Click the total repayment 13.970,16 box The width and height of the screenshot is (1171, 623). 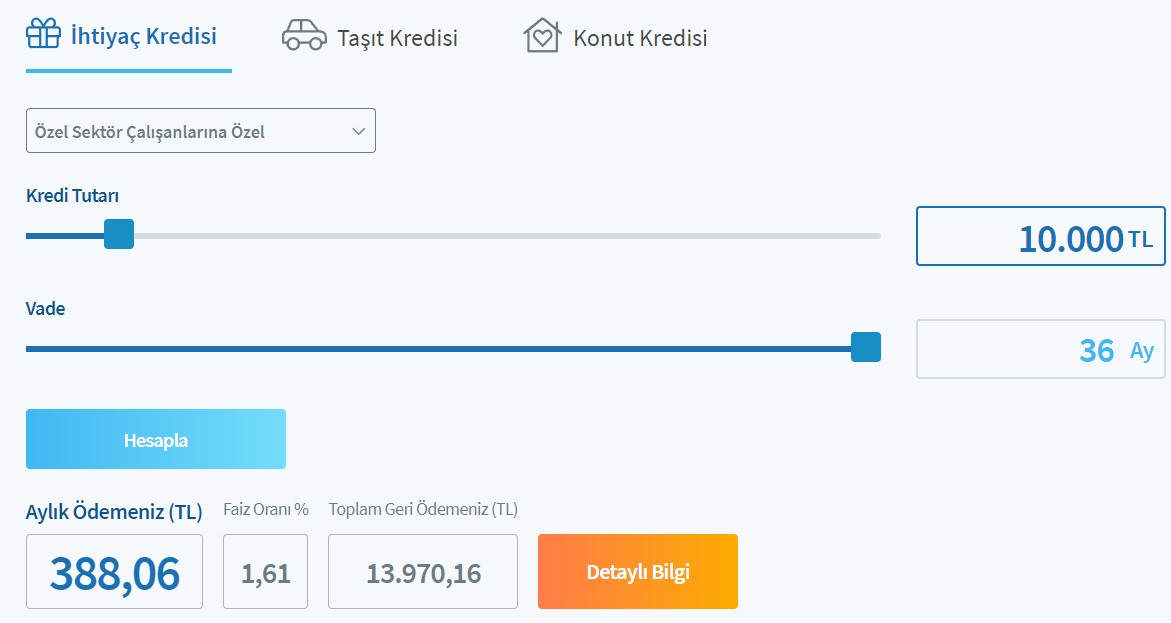(422, 572)
